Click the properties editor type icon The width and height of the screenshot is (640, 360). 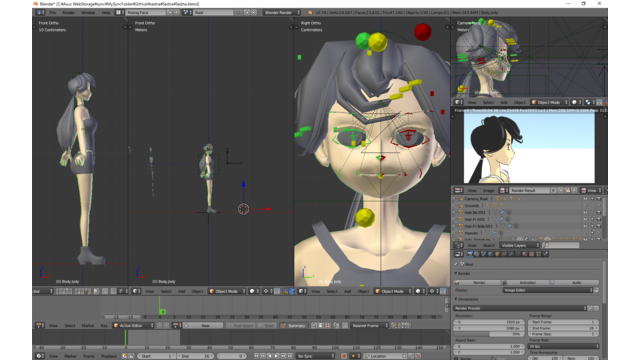[459, 254]
